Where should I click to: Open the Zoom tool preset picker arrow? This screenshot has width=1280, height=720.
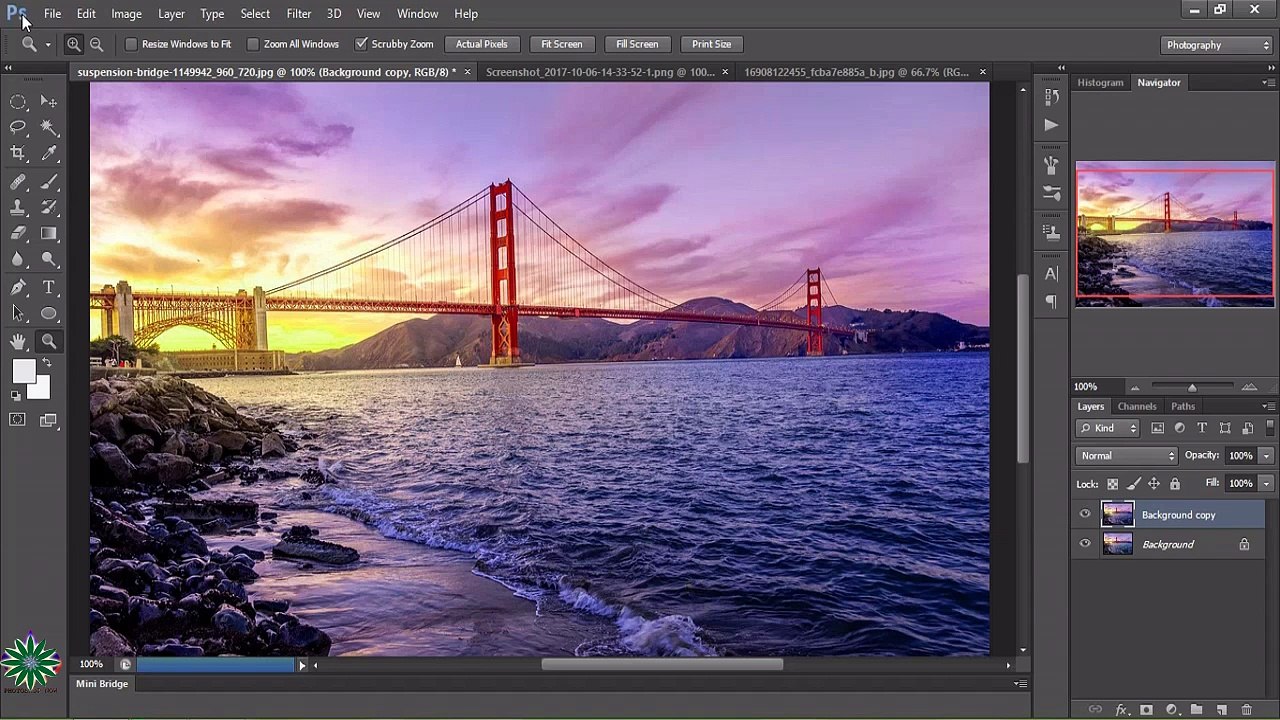click(x=47, y=45)
